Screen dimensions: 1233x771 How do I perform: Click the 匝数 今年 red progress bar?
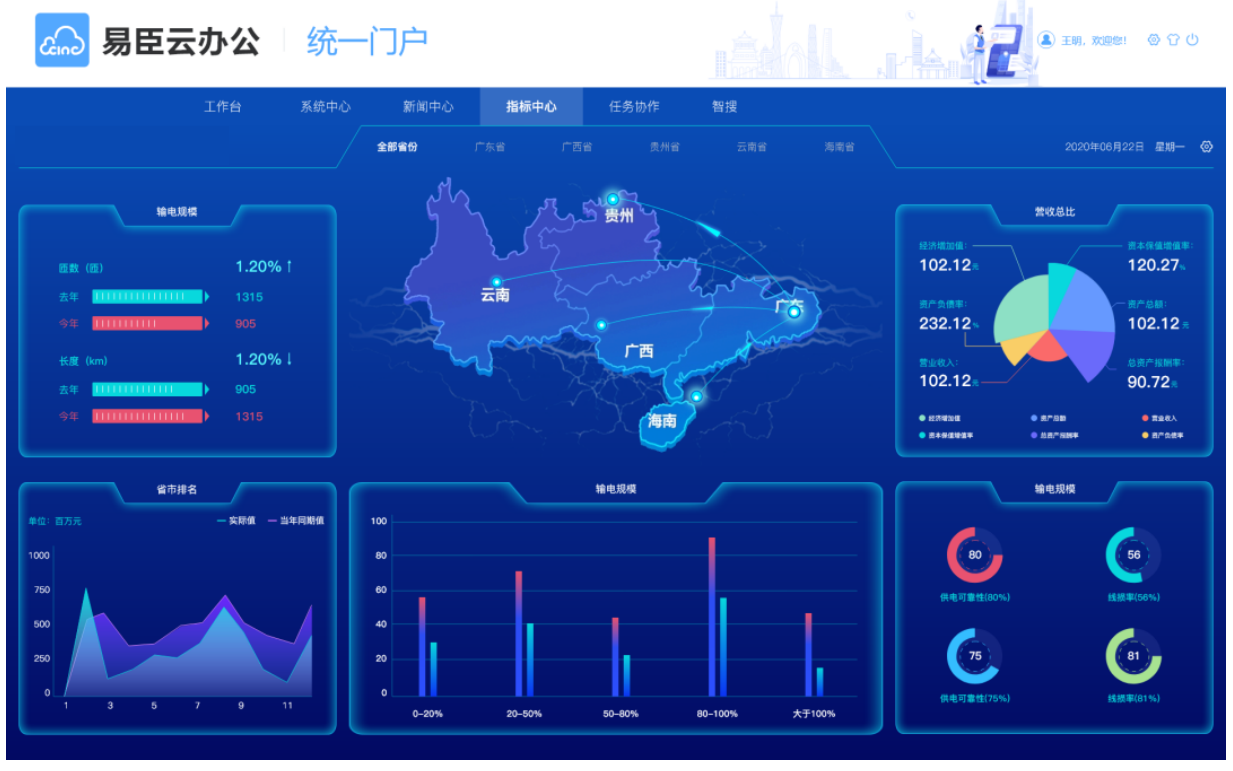tap(148, 323)
